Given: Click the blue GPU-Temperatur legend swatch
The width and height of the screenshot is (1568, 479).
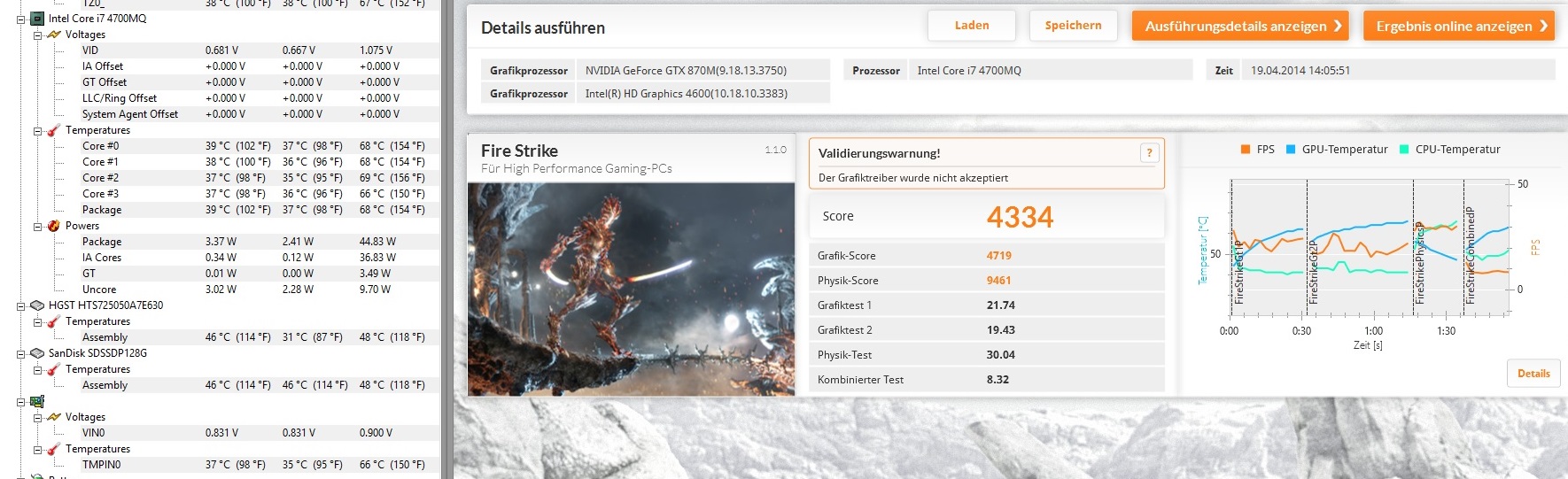Looking at the screenshot, I should (x=1291, y=150).
